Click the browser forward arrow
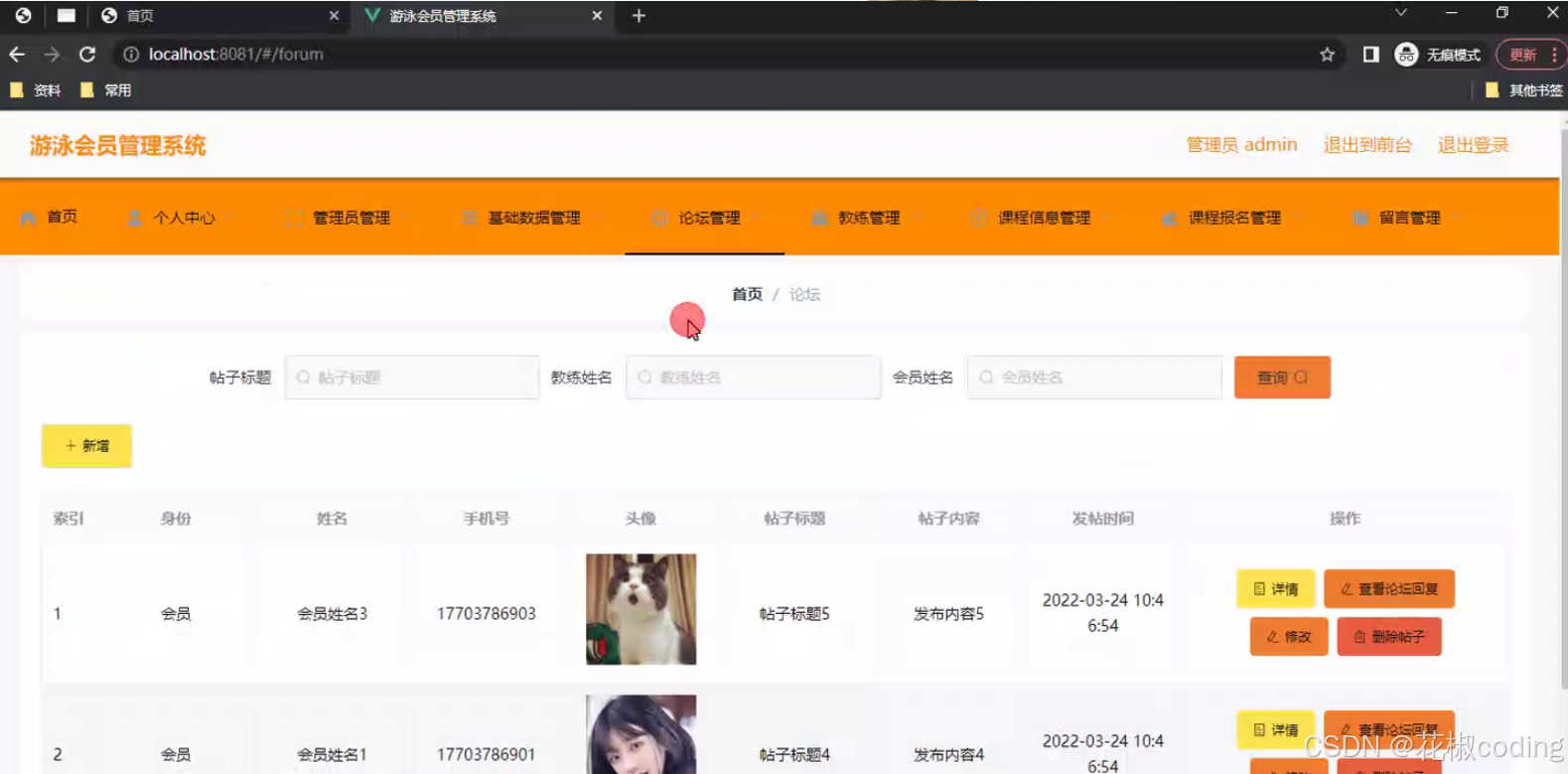 [x=52, y=55]
